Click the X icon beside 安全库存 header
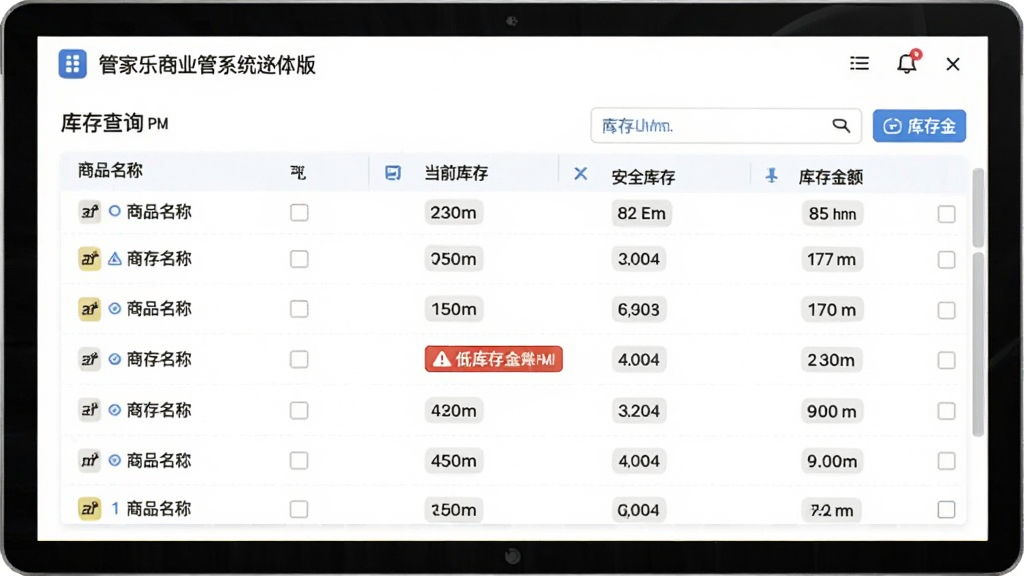Image resolution: width=1024 pixels, height=576 pixels. (x=581, y=174)
